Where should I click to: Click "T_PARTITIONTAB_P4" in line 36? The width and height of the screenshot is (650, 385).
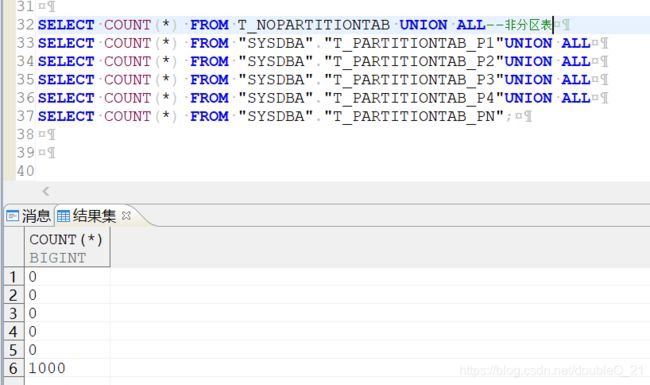tap(414, 98)
